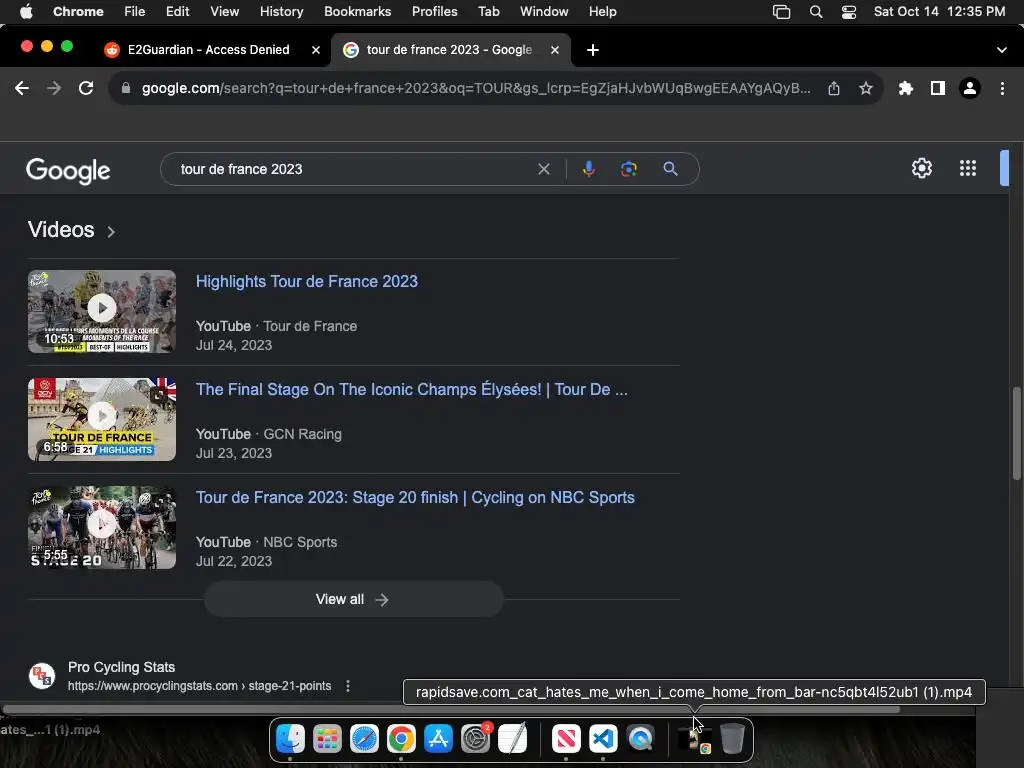The image size is (1024, 768).
Task: Open 'Tour de France 2023: Stage 20 finish' link
Action: click(415, 498)
